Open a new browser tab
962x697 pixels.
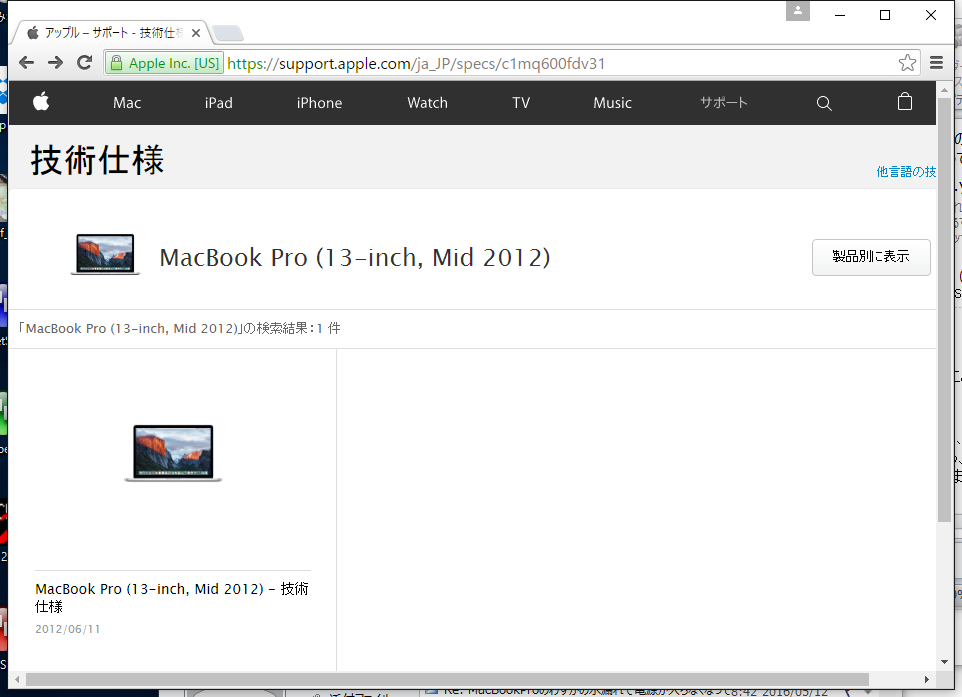pos(227,34)
